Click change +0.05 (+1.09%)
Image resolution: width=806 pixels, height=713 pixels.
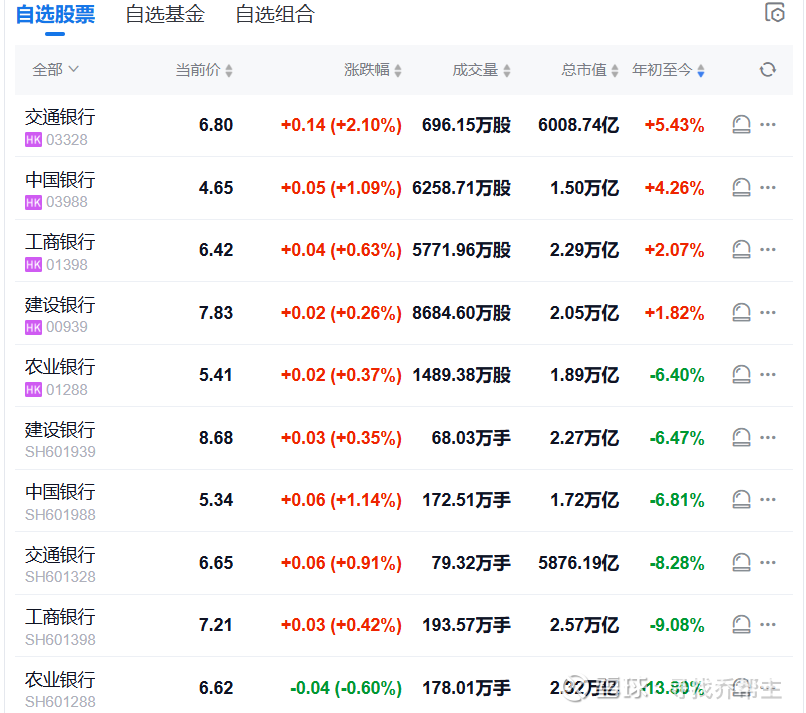coord(341,188)
